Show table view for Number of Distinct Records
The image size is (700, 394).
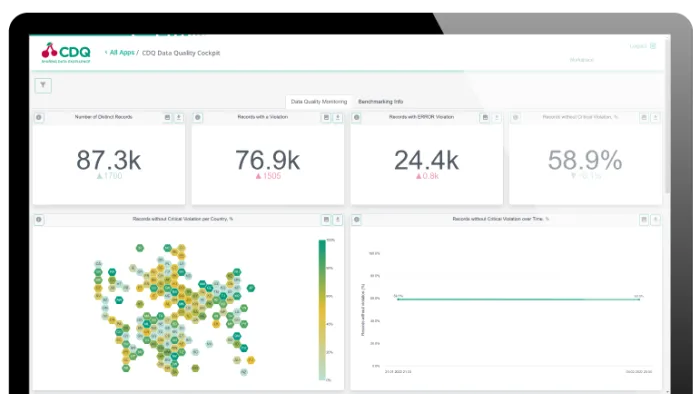tap(167, 117)
